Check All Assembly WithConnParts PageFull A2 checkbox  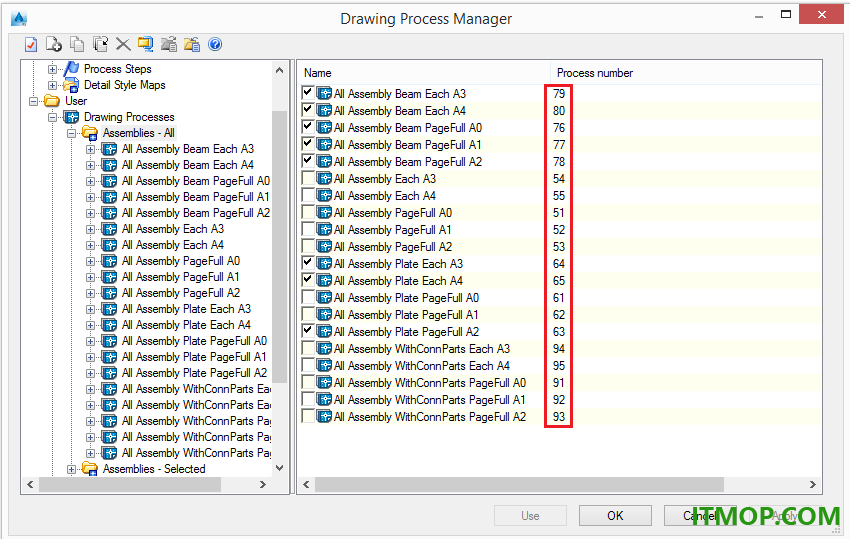[308, 416]
